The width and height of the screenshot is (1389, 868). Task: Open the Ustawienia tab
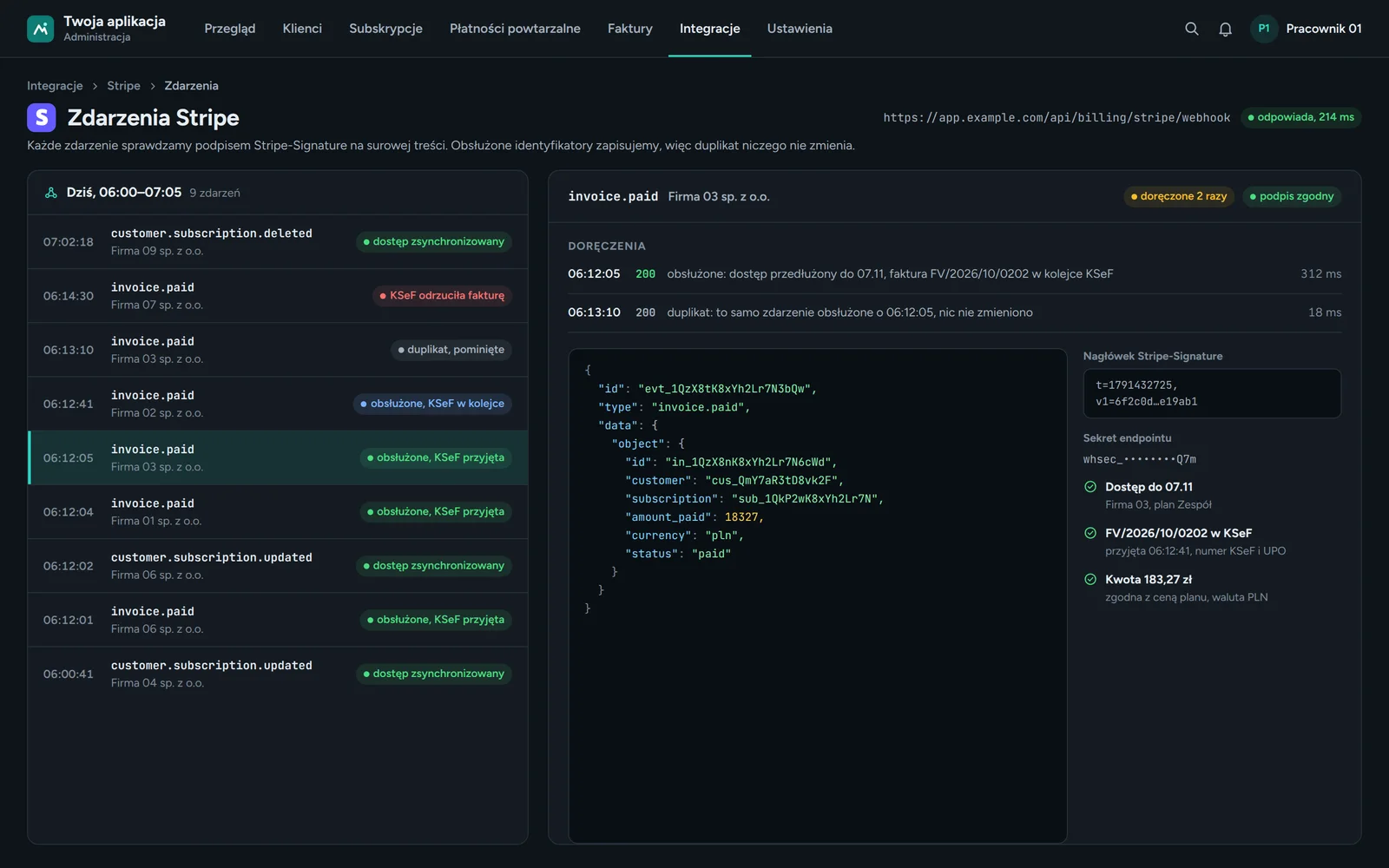tap(800, 29)
